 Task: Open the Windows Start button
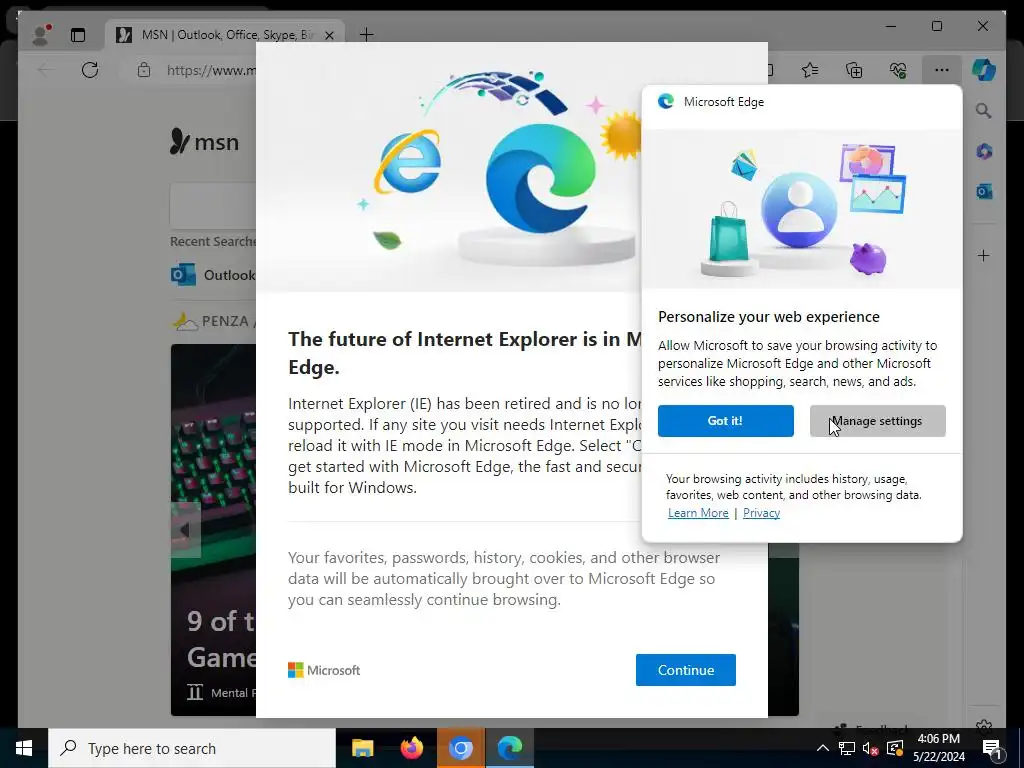click(24, 748)
